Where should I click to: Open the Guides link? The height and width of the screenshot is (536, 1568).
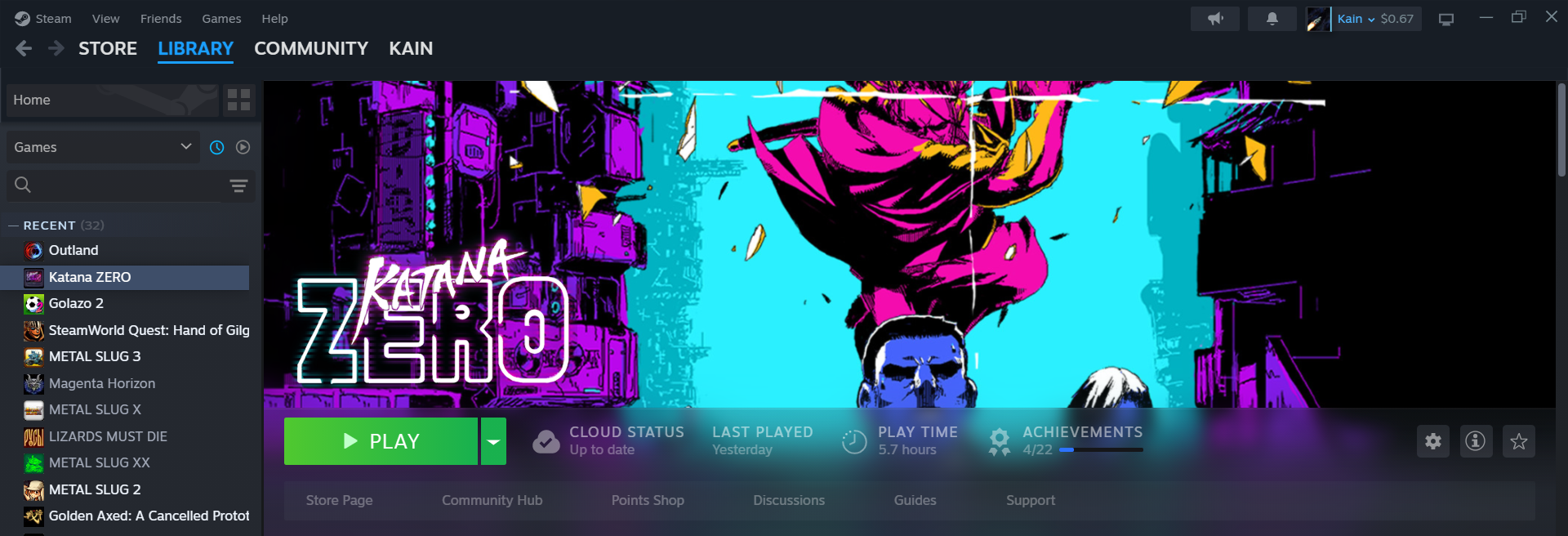(x=915, y=500)
